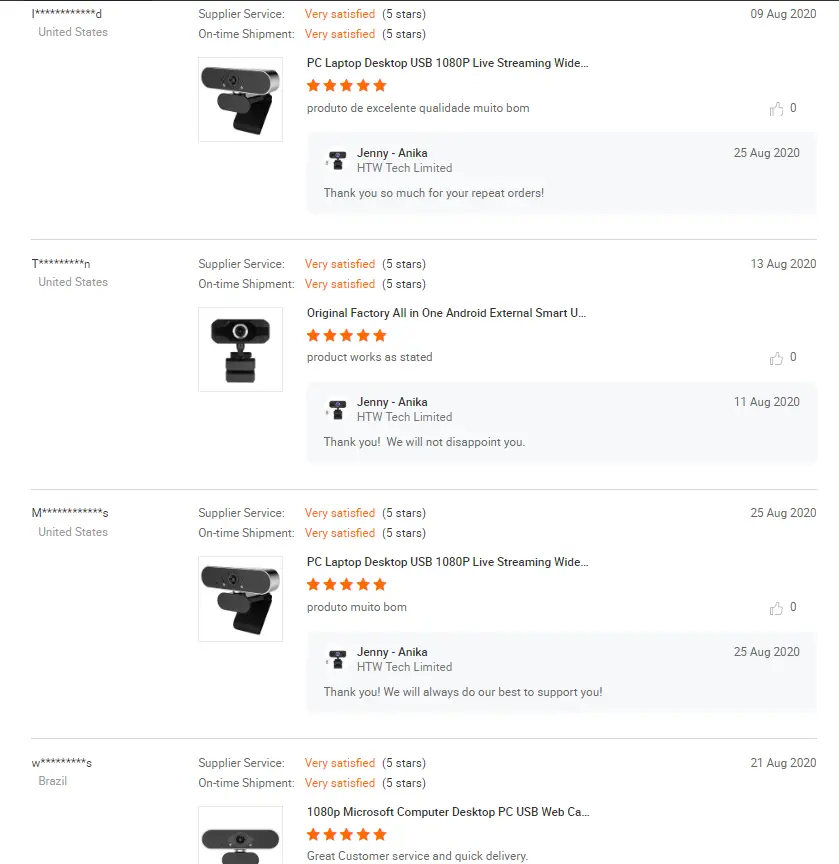Open first PC Laptop Desktop USB 1080P product title
The image size is (839, 864).
tap(447, 63)
